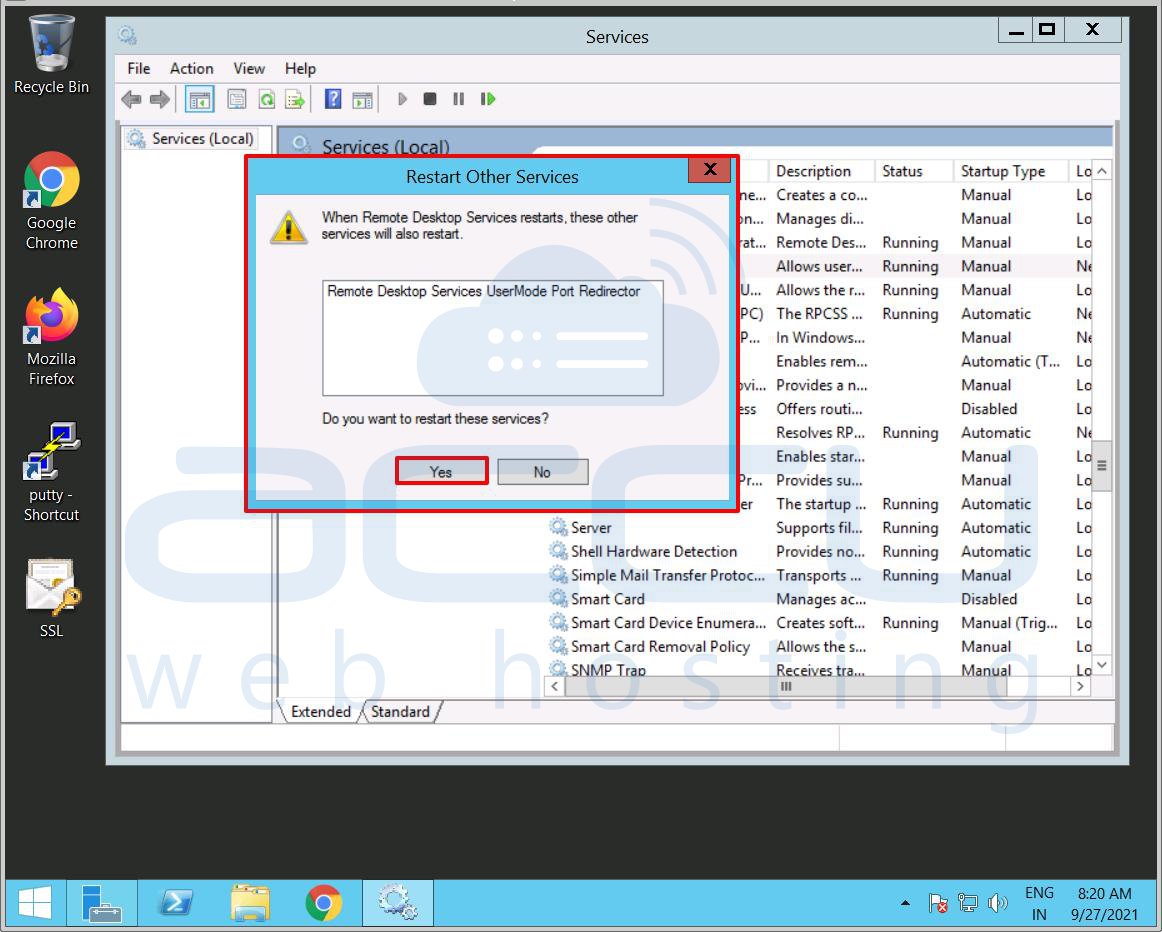
Task: Click the scroll up arrow of services list
Action: click(x=1102, y=171)
